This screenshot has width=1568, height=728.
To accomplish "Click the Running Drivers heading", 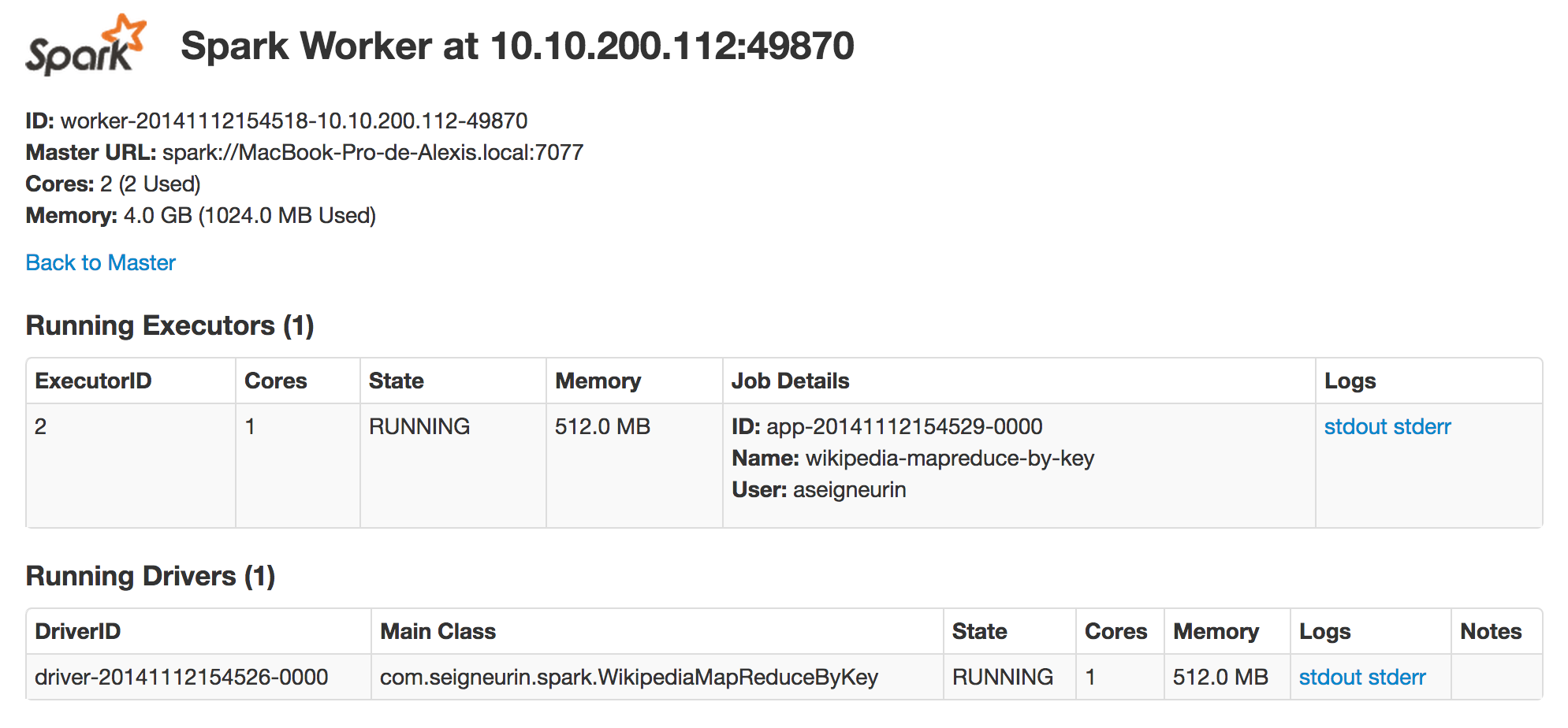I will 150,576.
